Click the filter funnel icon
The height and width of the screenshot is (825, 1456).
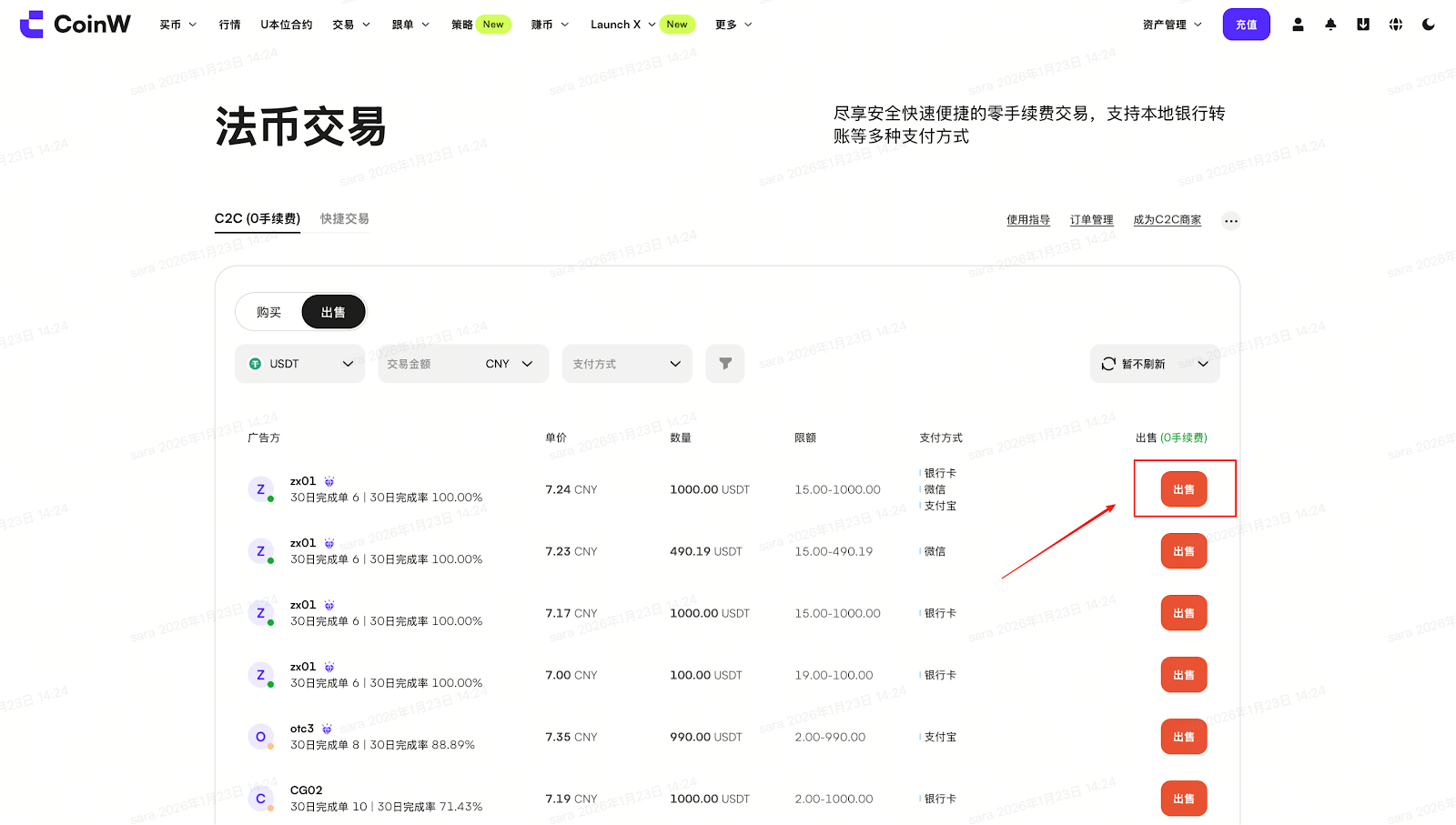[725, 364]
